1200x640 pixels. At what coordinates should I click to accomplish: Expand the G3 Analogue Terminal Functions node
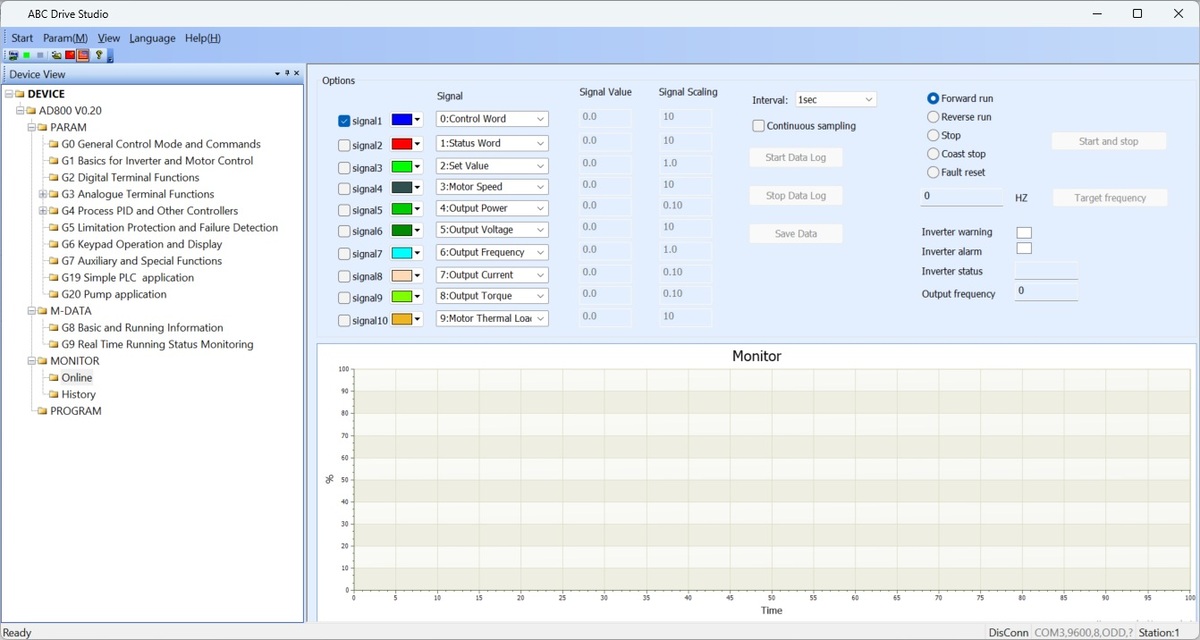(x=42, y=194)
